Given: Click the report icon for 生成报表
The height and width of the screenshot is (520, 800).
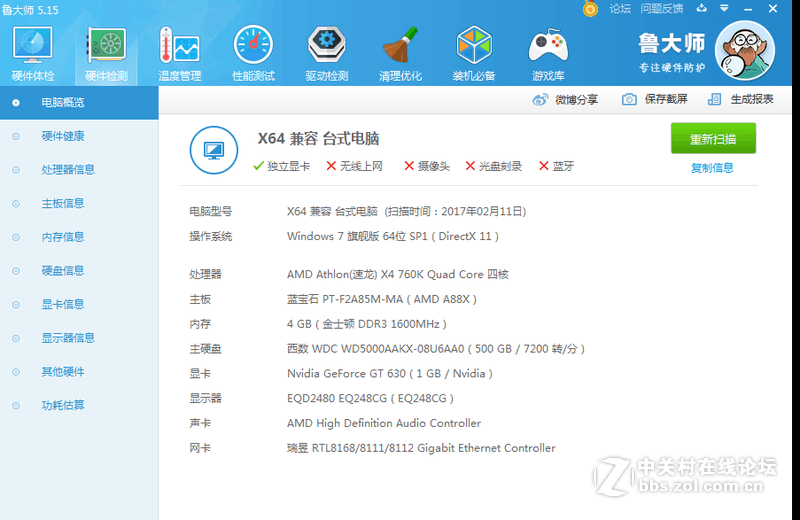Looking at the screenshot, I should 715,100.
